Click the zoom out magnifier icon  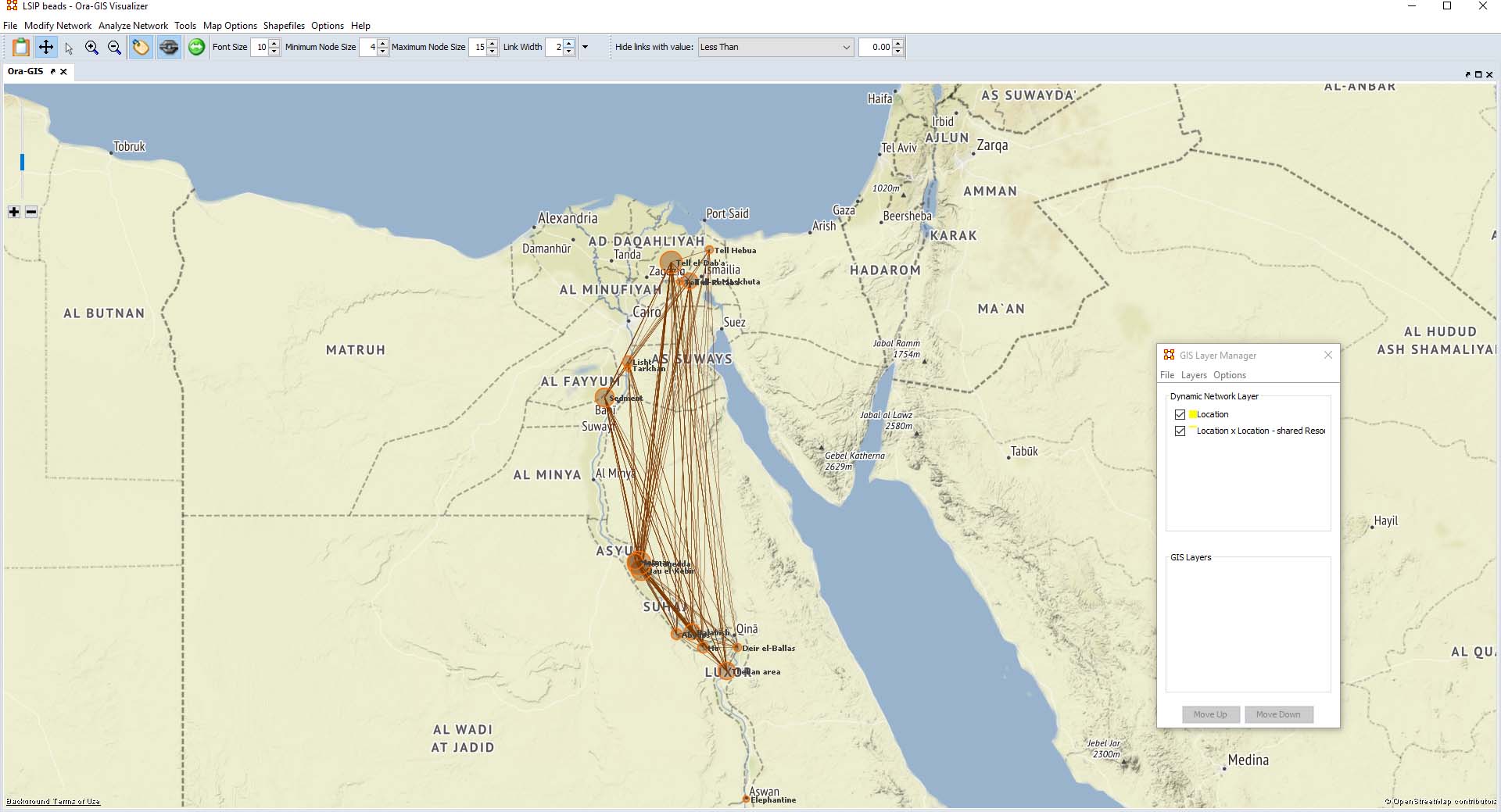pyautogui.click(x=114, y=47)
